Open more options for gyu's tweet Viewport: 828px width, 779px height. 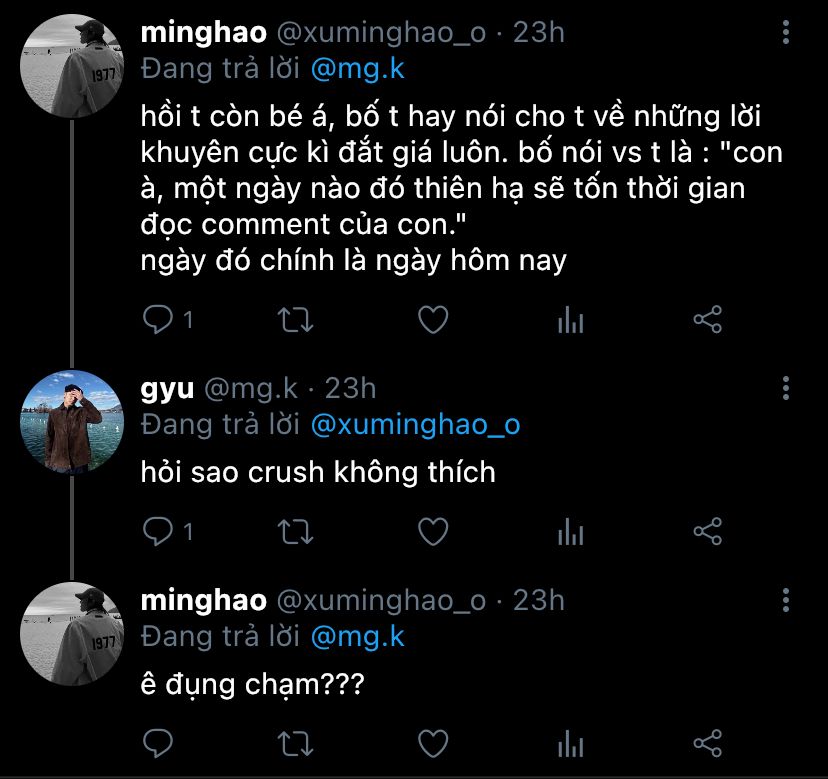point(787,388)
